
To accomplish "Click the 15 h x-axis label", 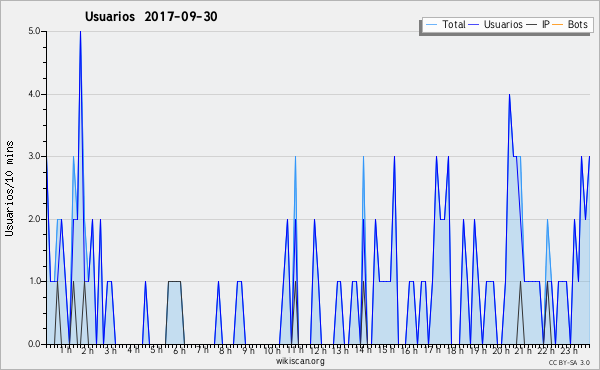I will point(386,350).
